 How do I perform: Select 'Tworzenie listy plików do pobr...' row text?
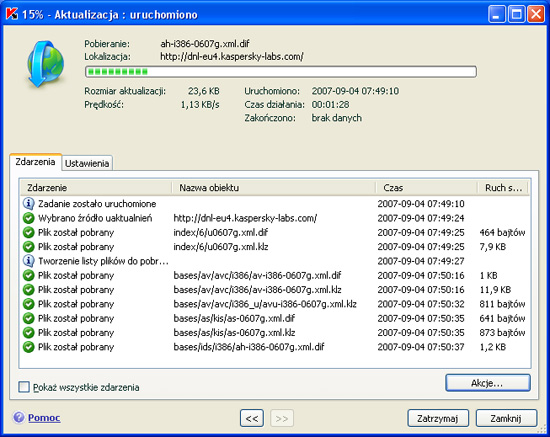pyautogui.click(x=103, y=261)
